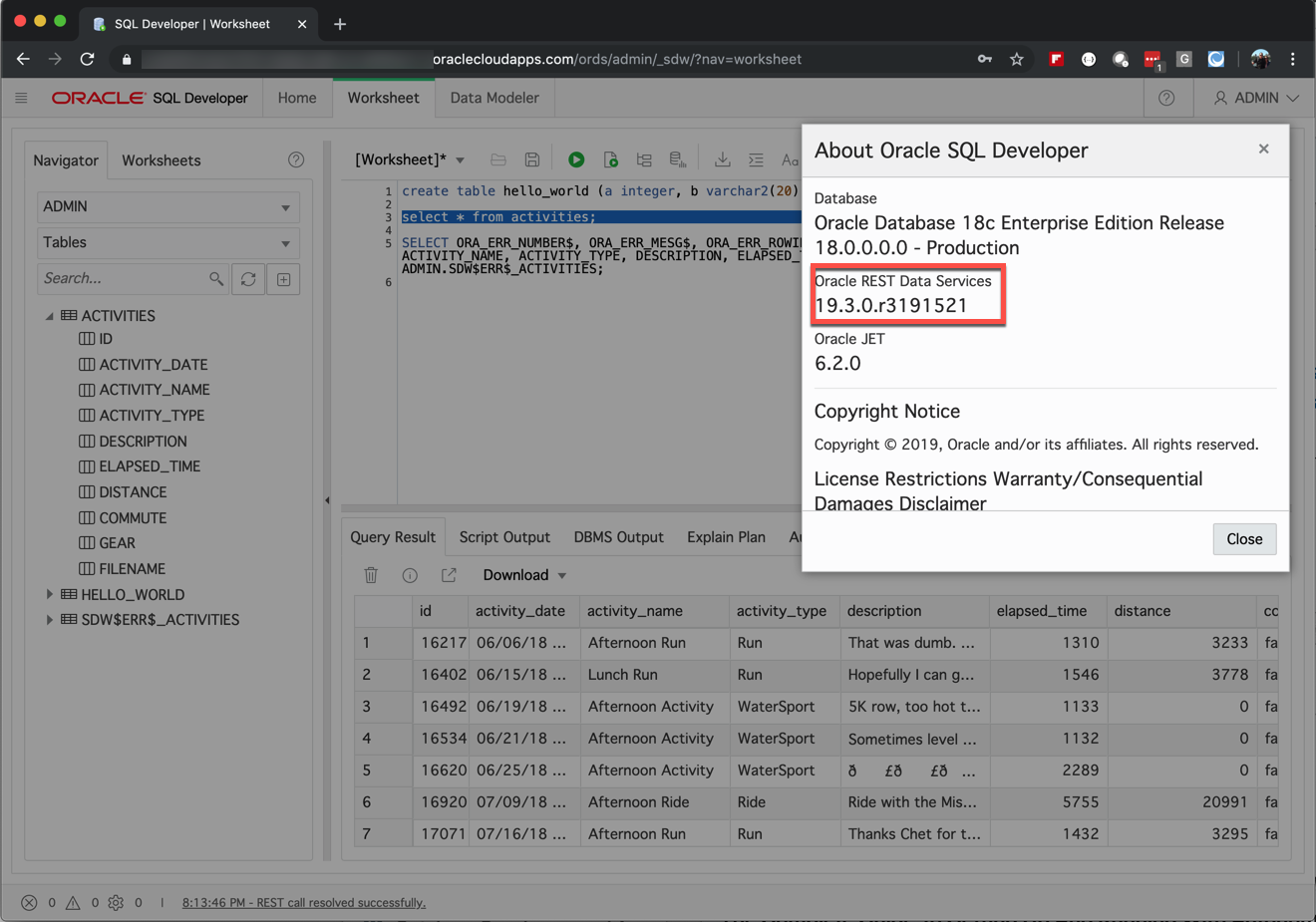The height and width of the screenshot is (922, 1316).
Task: Click the browser back arrow
Action: (23, 60)
